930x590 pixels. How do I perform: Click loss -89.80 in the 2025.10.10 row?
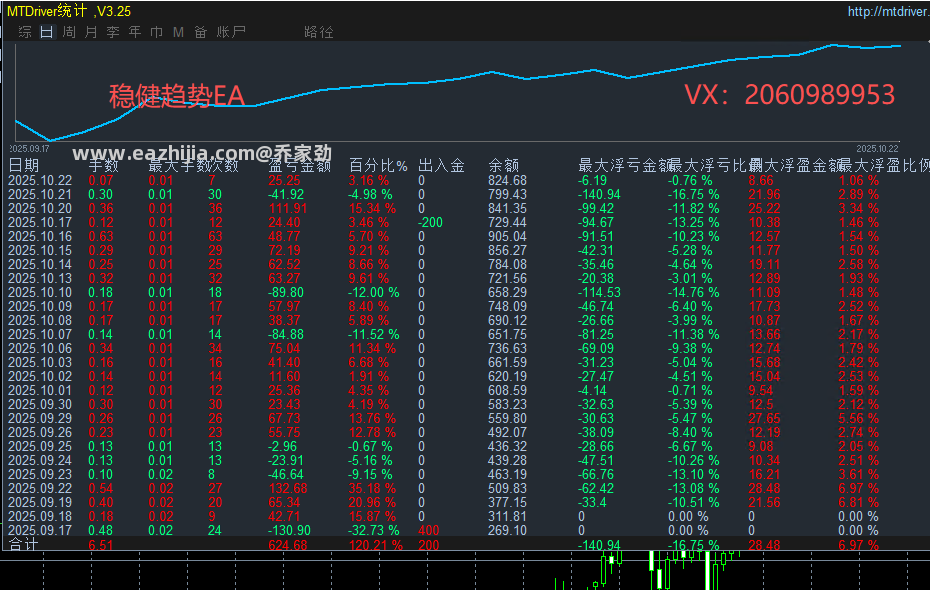point(286,292)
